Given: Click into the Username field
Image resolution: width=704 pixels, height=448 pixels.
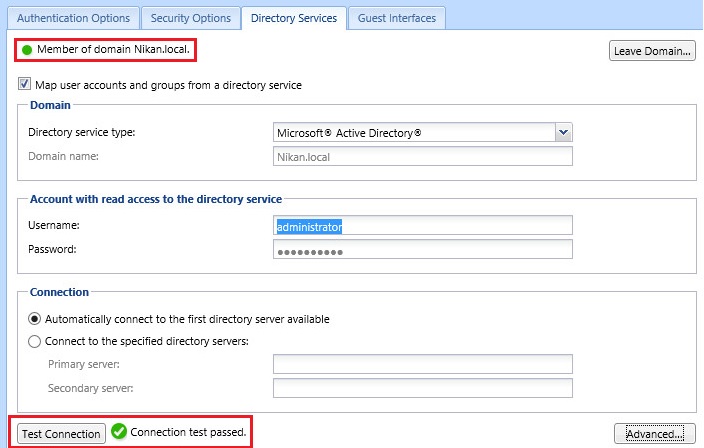Looking at the screenshot, I should [422, 226].
